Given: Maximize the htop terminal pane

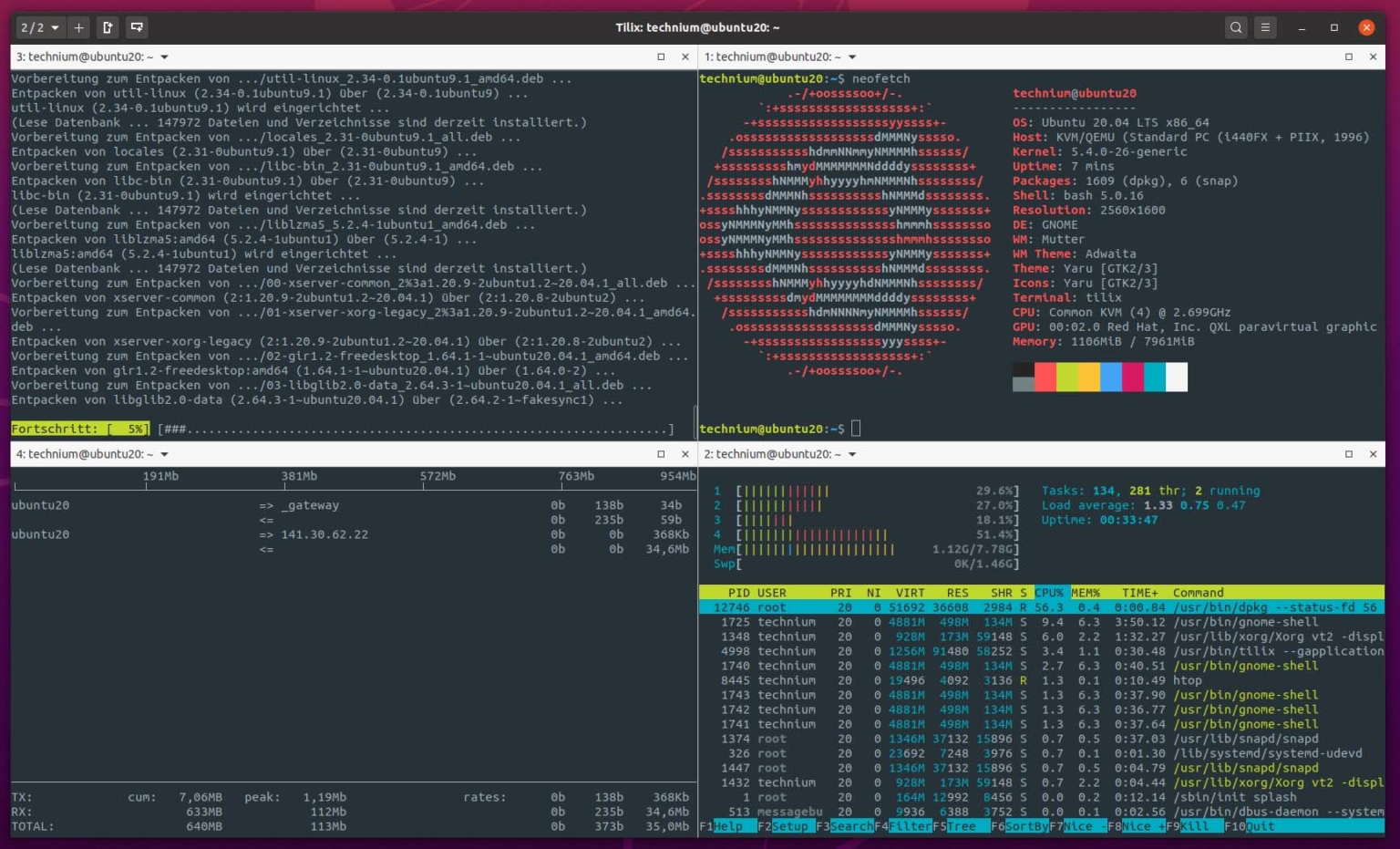Looking at the screenshot, I should pos(1348,453).
